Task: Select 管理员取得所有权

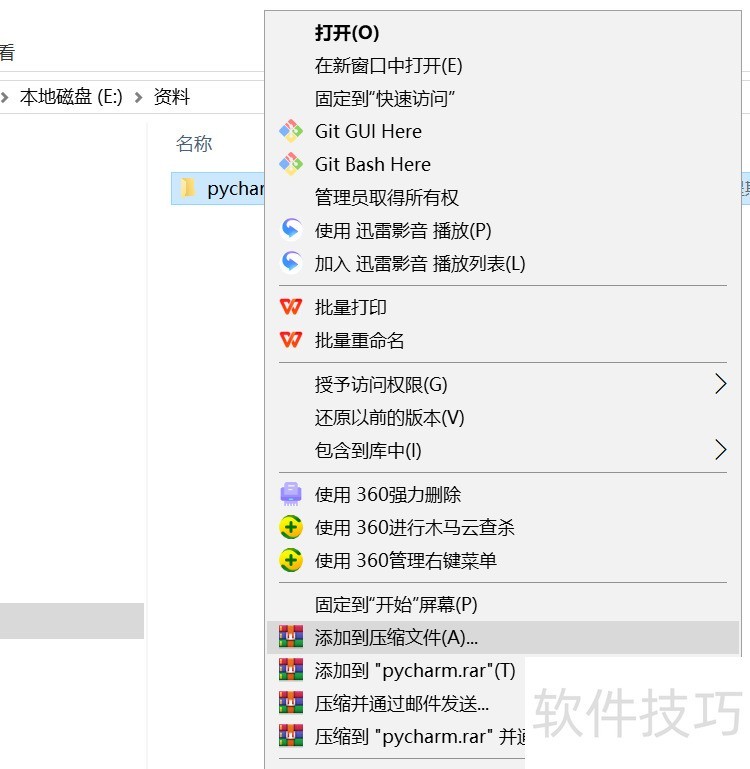Action: pos(503,197)
